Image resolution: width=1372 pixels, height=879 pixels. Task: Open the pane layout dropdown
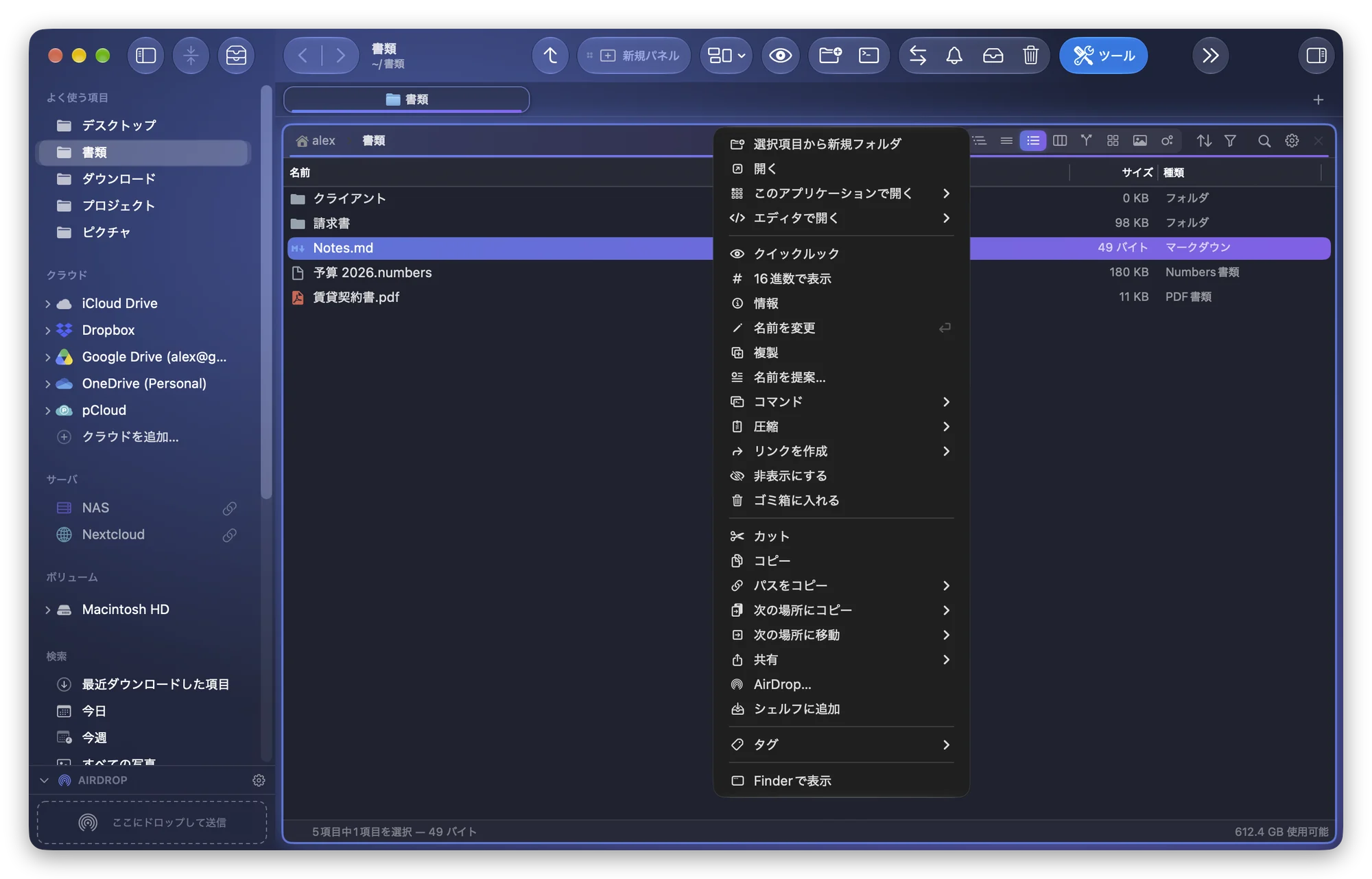[726, 55]
